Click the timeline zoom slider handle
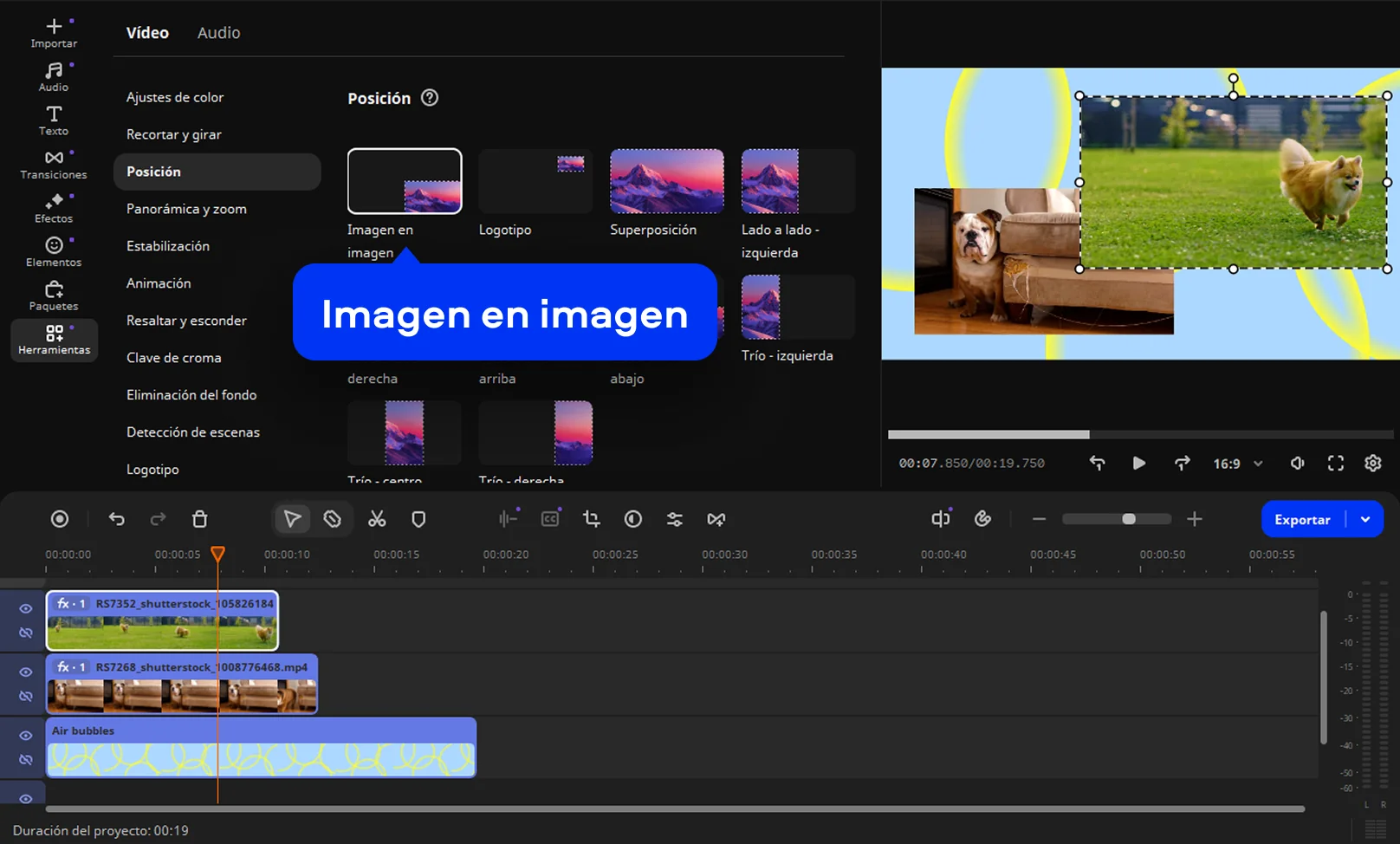This screenshot has width=1400, height=844. tap(1129, 519)
